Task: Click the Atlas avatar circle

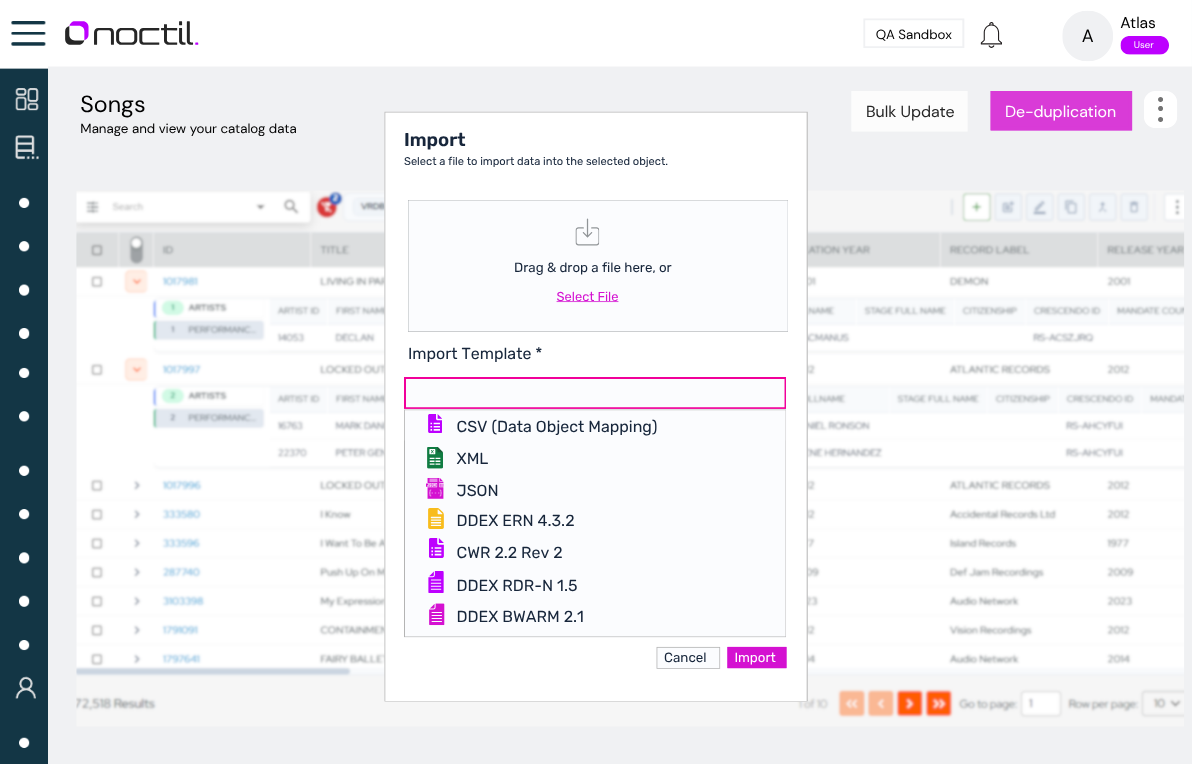Action: [x=1087, y=36]
